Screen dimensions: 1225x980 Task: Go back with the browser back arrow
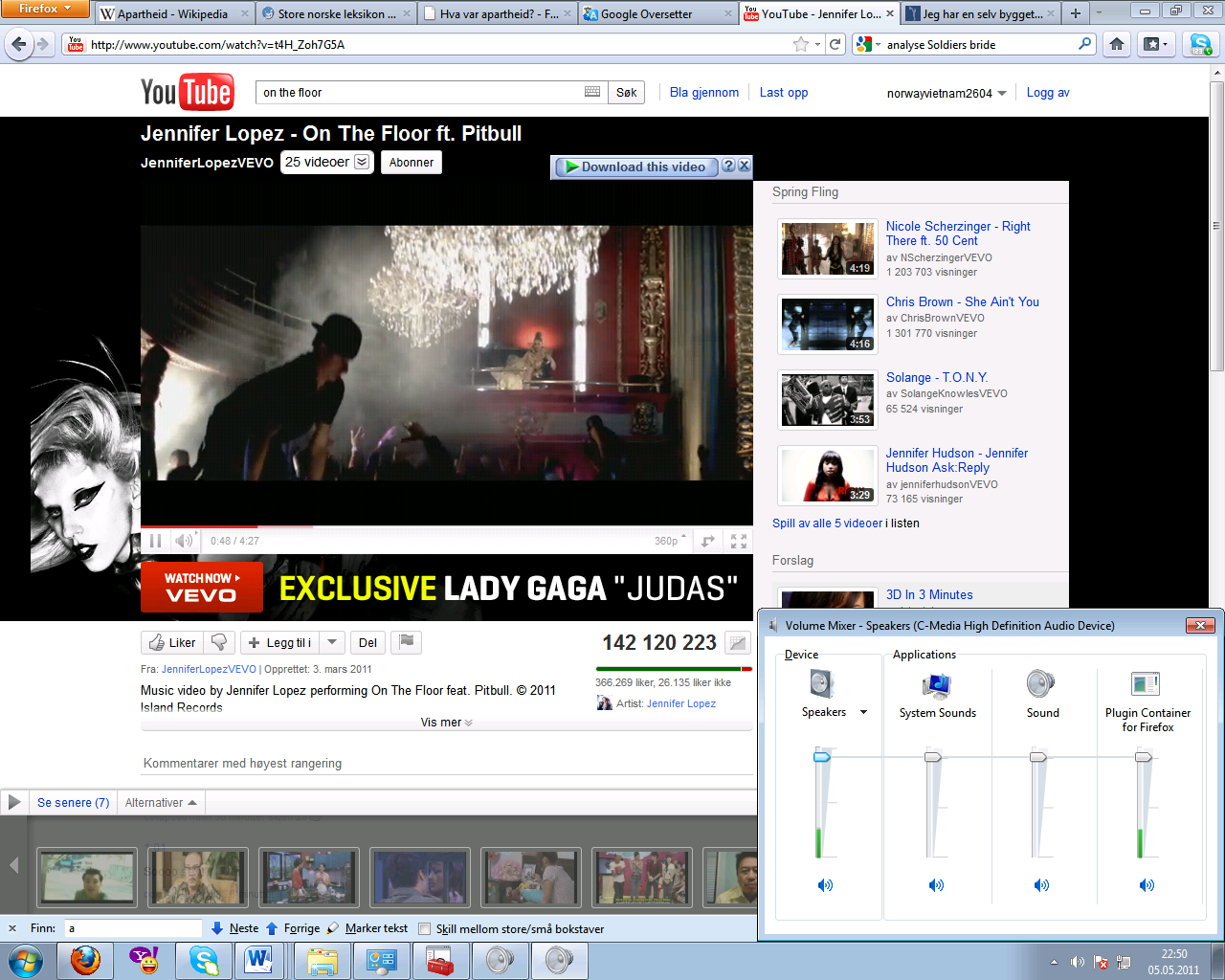19,44
